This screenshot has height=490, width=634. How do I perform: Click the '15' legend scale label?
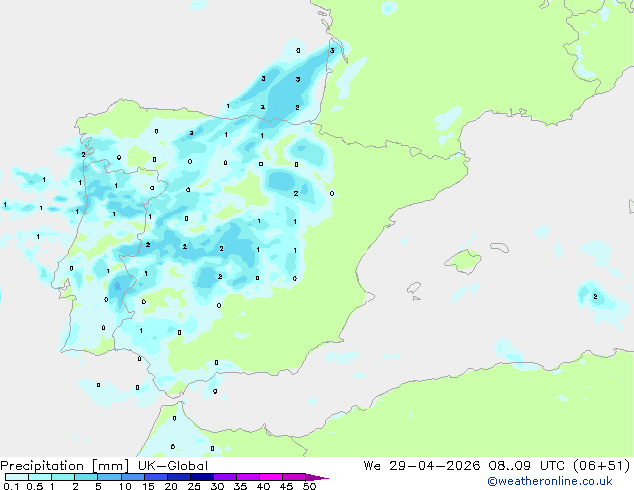click(148, 486)
